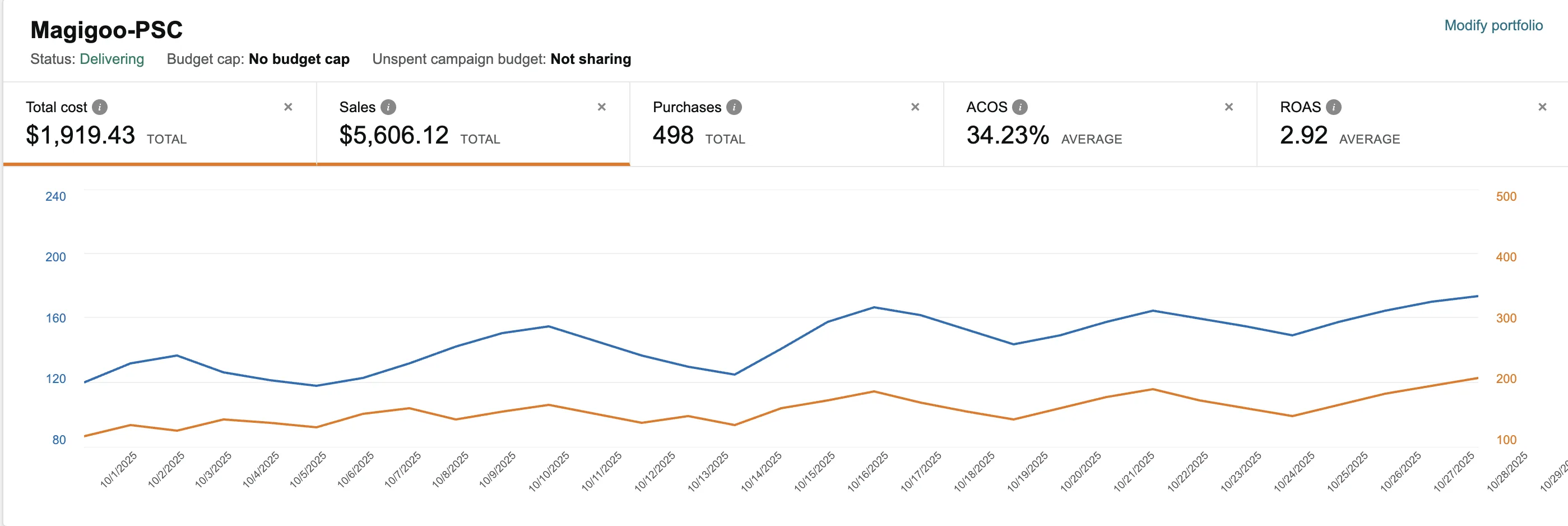This screenshot has width=1568, height=526.
Task: Click the Purchases info icon
Action: tap(734, 107)
